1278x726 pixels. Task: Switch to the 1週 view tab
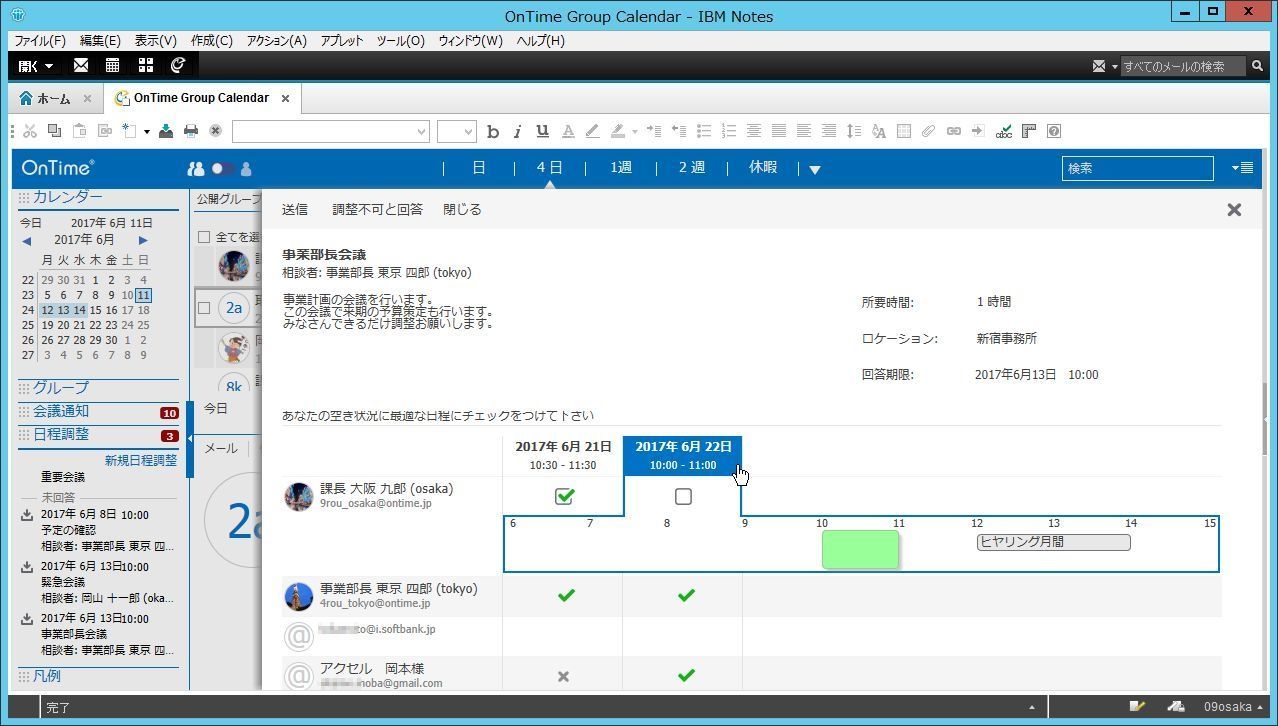pyautogui.click(x=621, y=168)
